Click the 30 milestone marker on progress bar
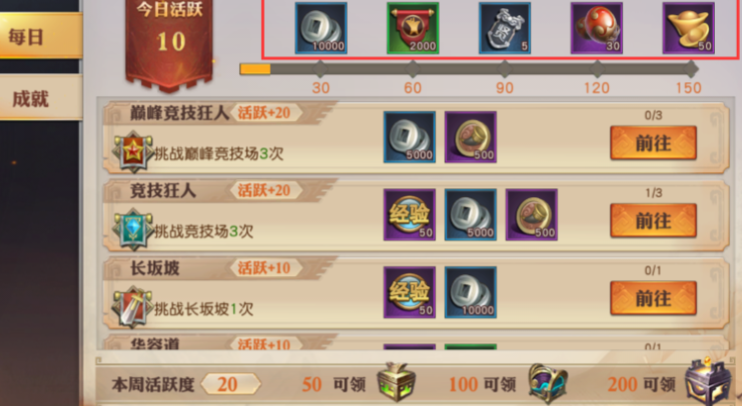742x406 pixels. pos(320,69)
